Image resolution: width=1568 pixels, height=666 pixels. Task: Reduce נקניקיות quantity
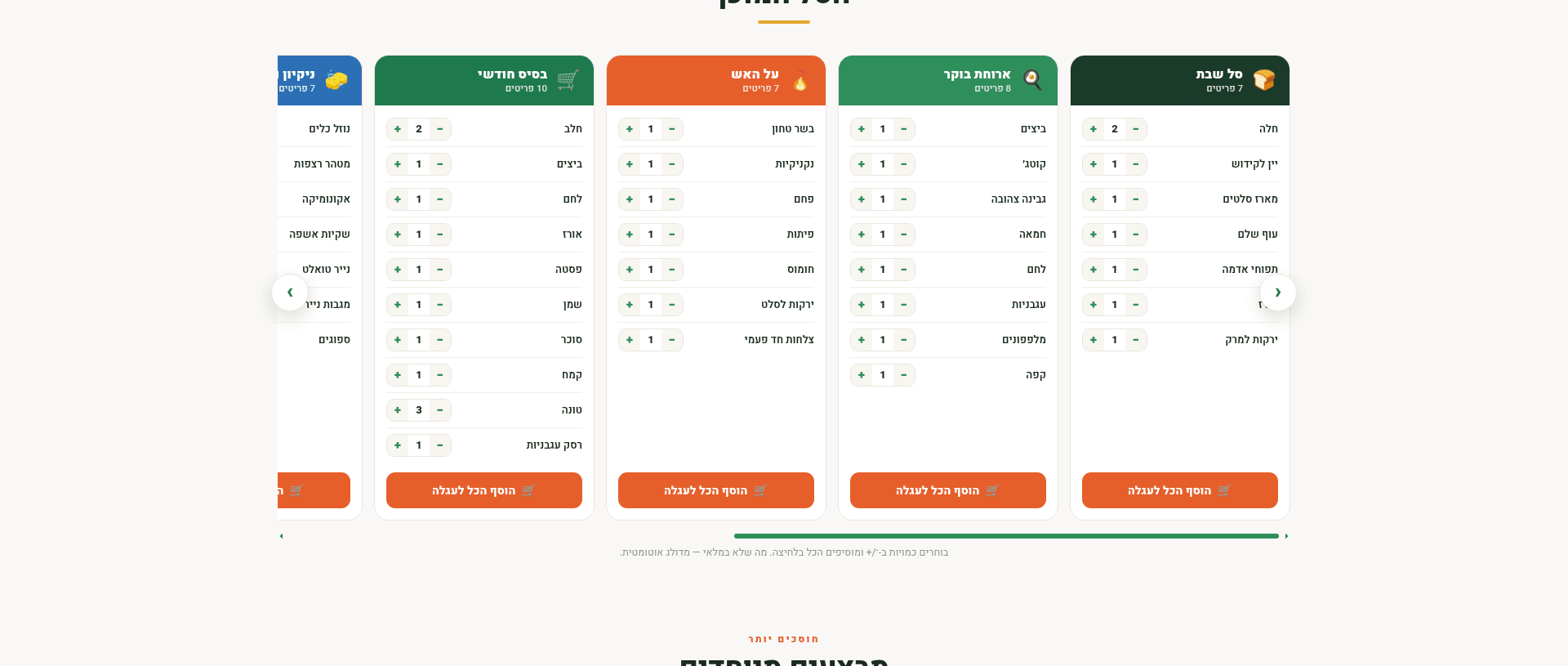point(672,164)
